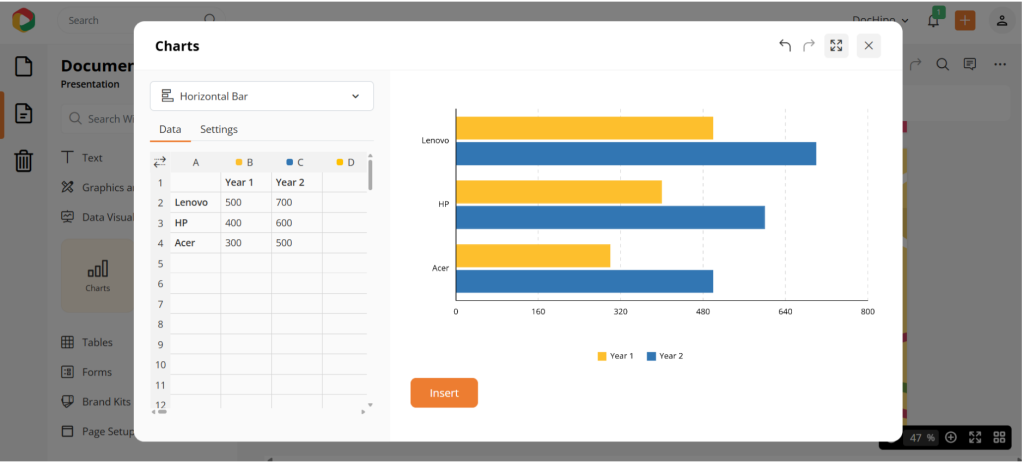
Task: Click the Charts tile in sidebar
Action: (x=98, y=276)
